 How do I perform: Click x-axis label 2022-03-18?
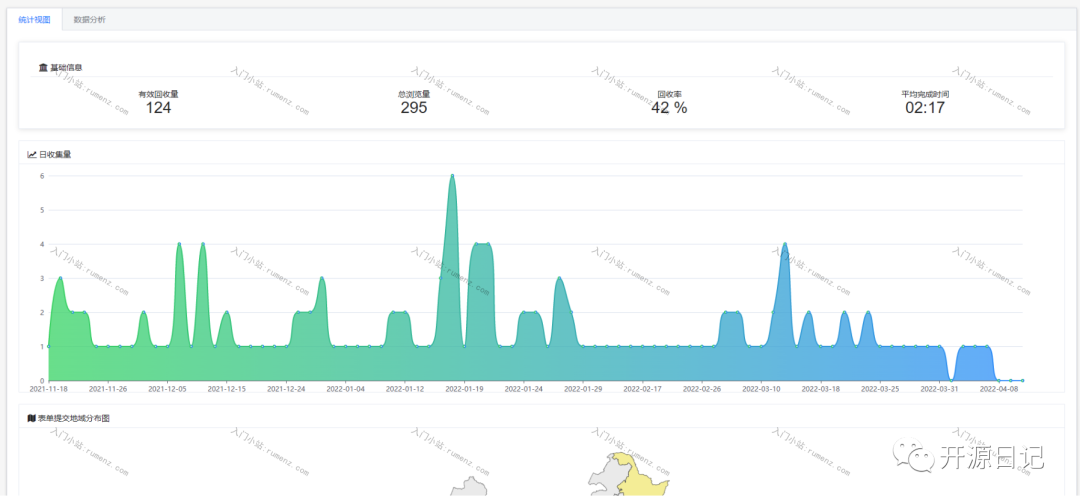click(821, 389)
